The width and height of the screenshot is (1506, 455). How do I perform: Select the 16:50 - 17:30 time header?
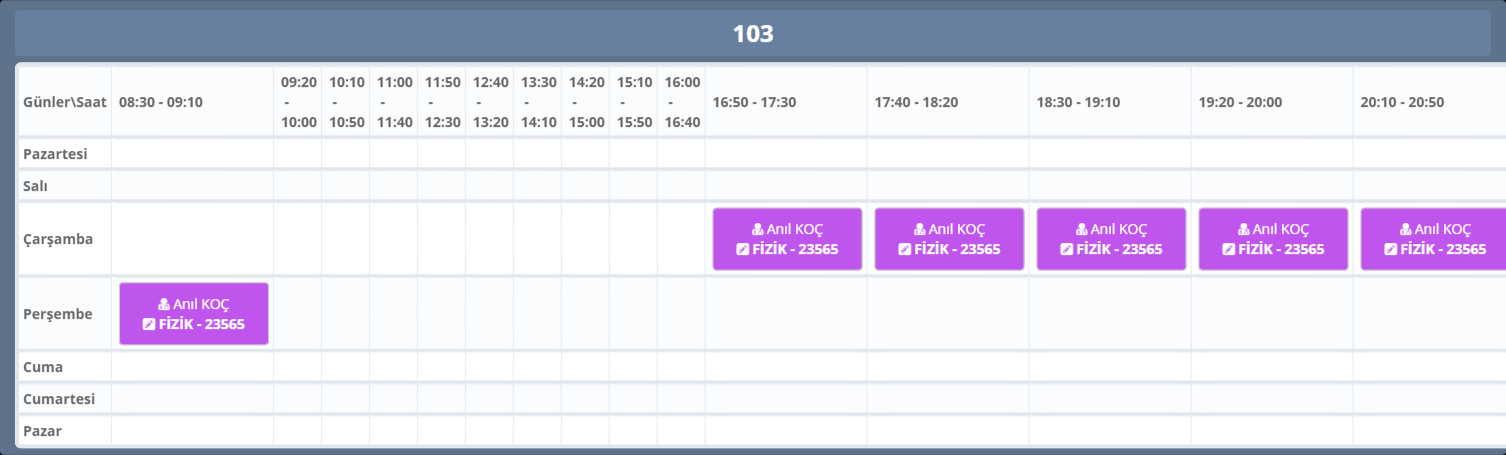(x=755, y=102)
